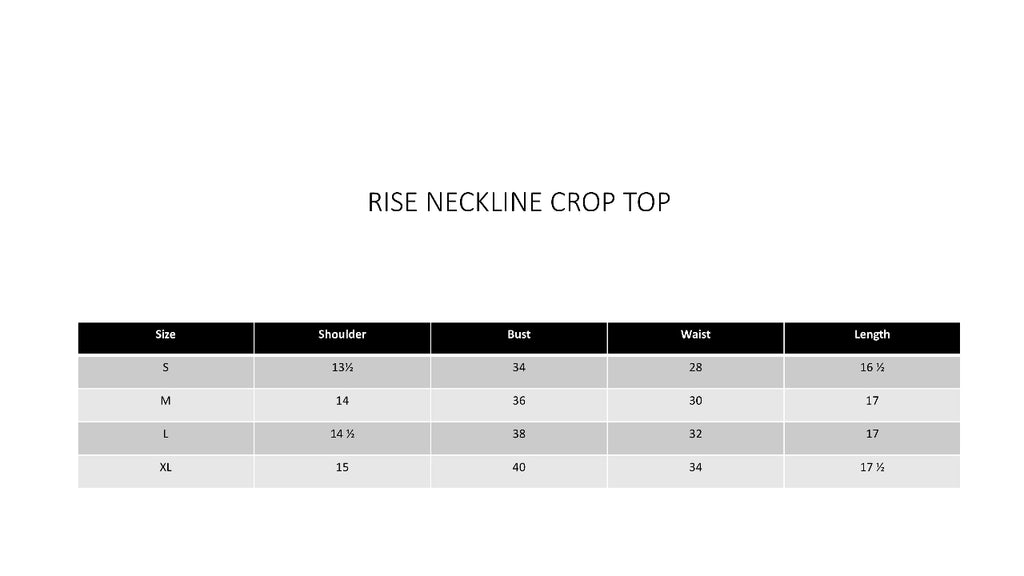Image resolution: width=1024 pixels, height=576 pixels.
Task: Select the Bust column header
Action: [519, 335]
